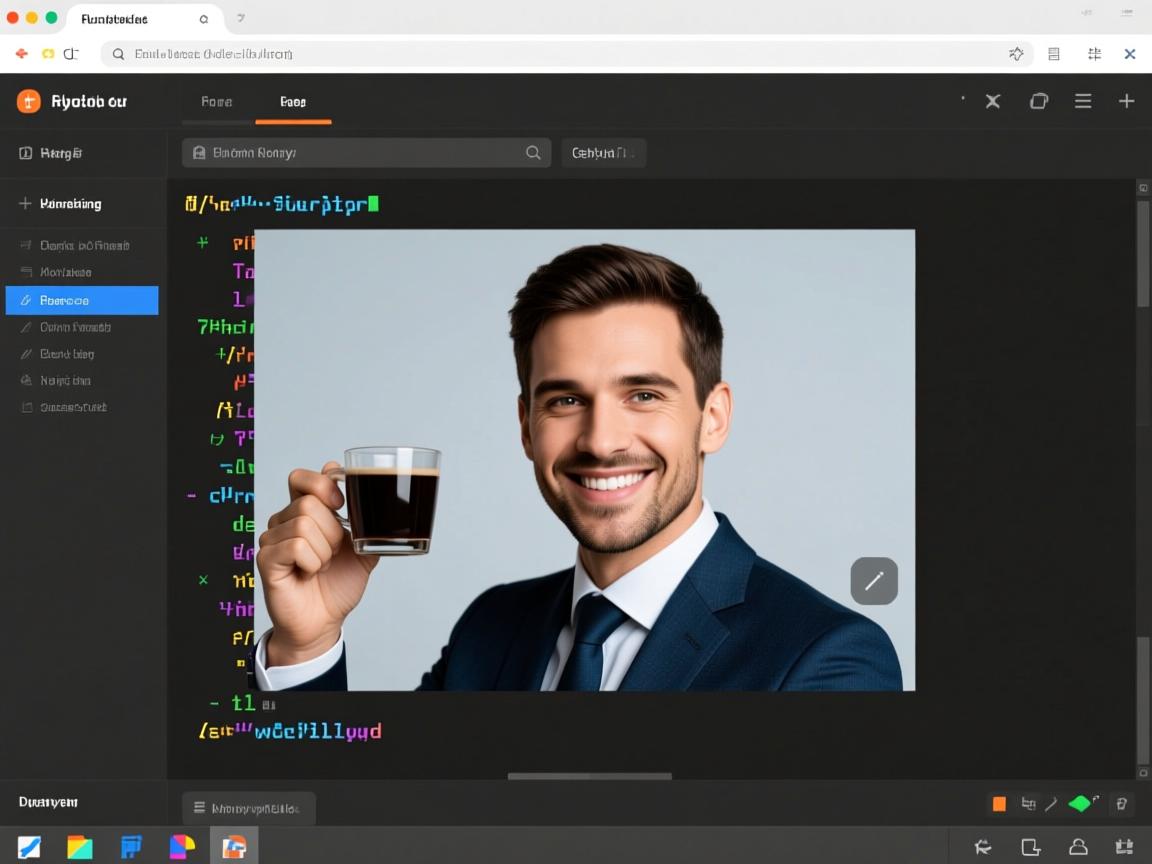Select the first sidebar item below the plus row
This screenshot has width=1152, height=864.
coord(82,245)
